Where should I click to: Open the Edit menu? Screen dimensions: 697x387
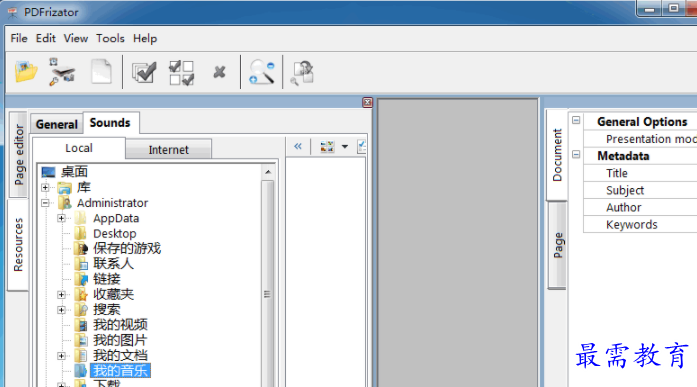click(46, 39)
